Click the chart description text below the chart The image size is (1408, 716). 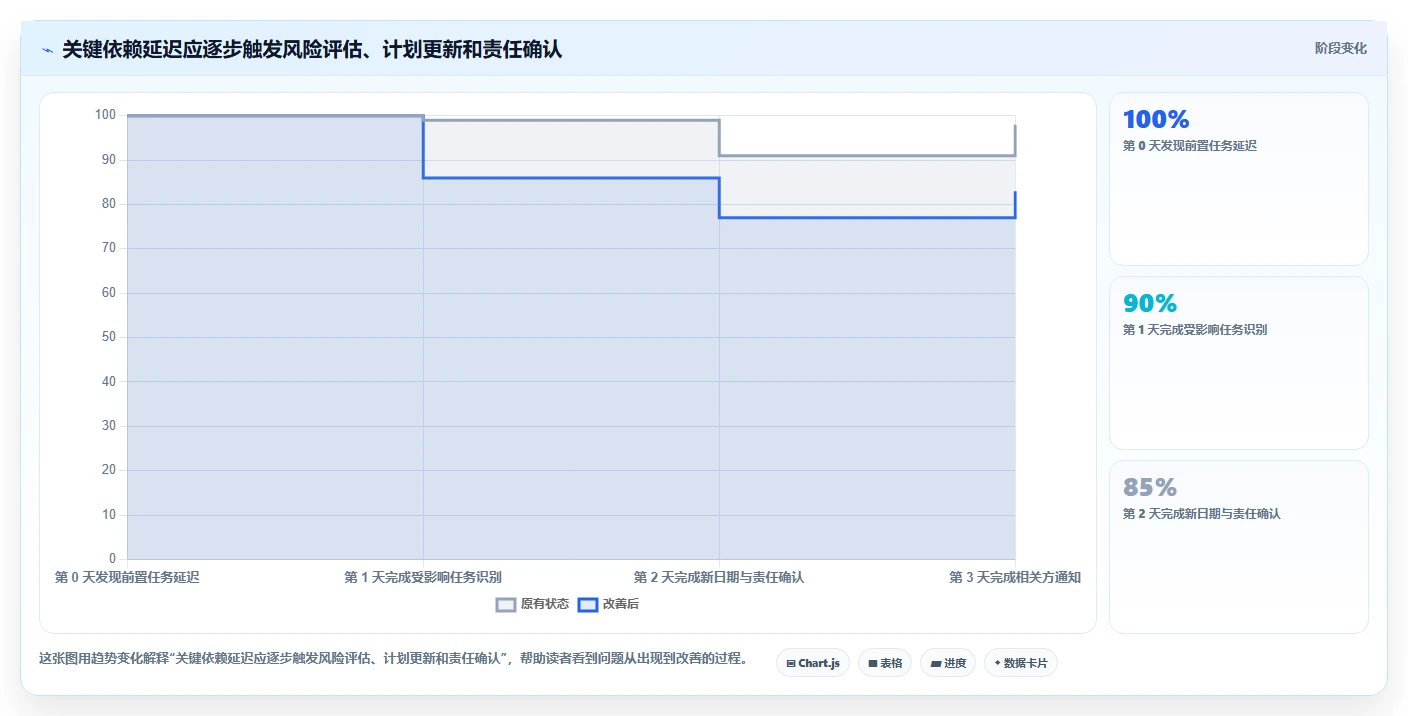tap(393, 658)
